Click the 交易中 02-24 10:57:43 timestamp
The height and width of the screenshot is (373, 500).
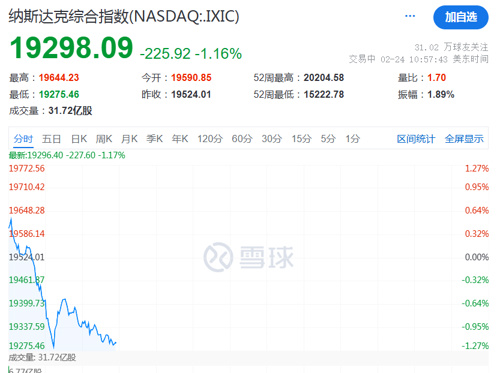(419, 59)
